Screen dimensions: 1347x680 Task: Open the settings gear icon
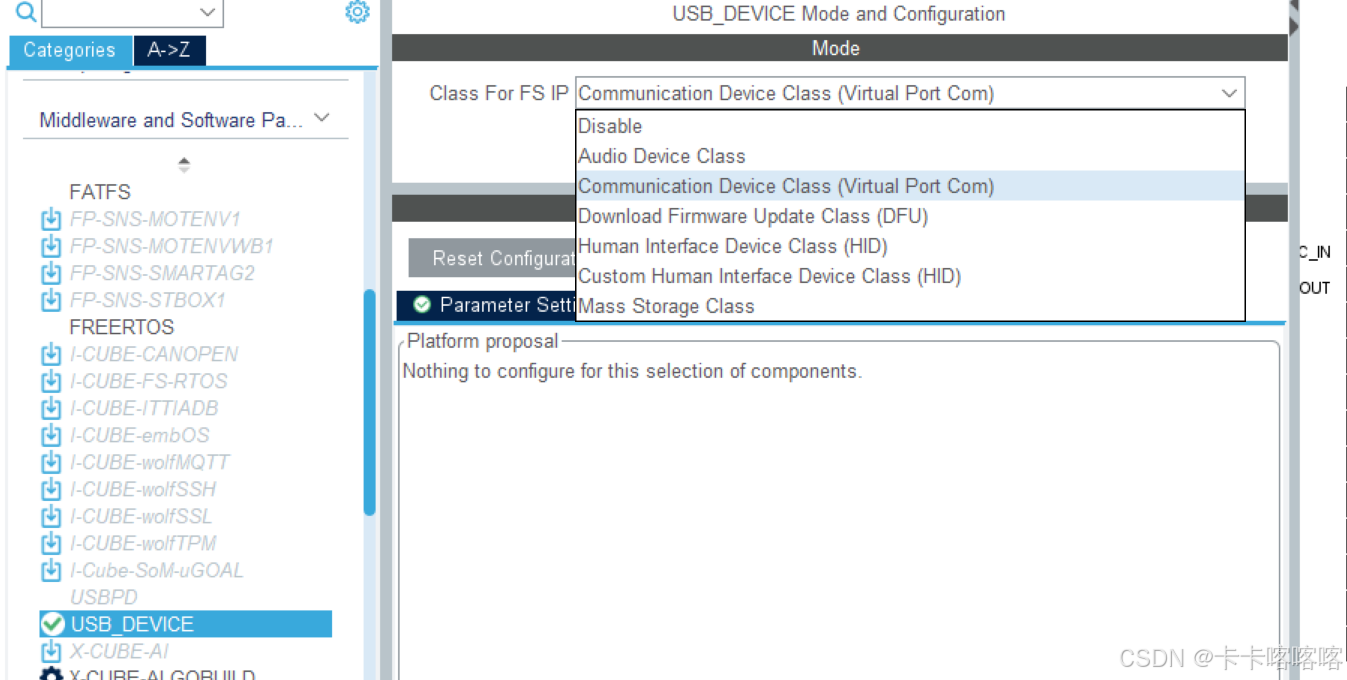click(357, 13)
